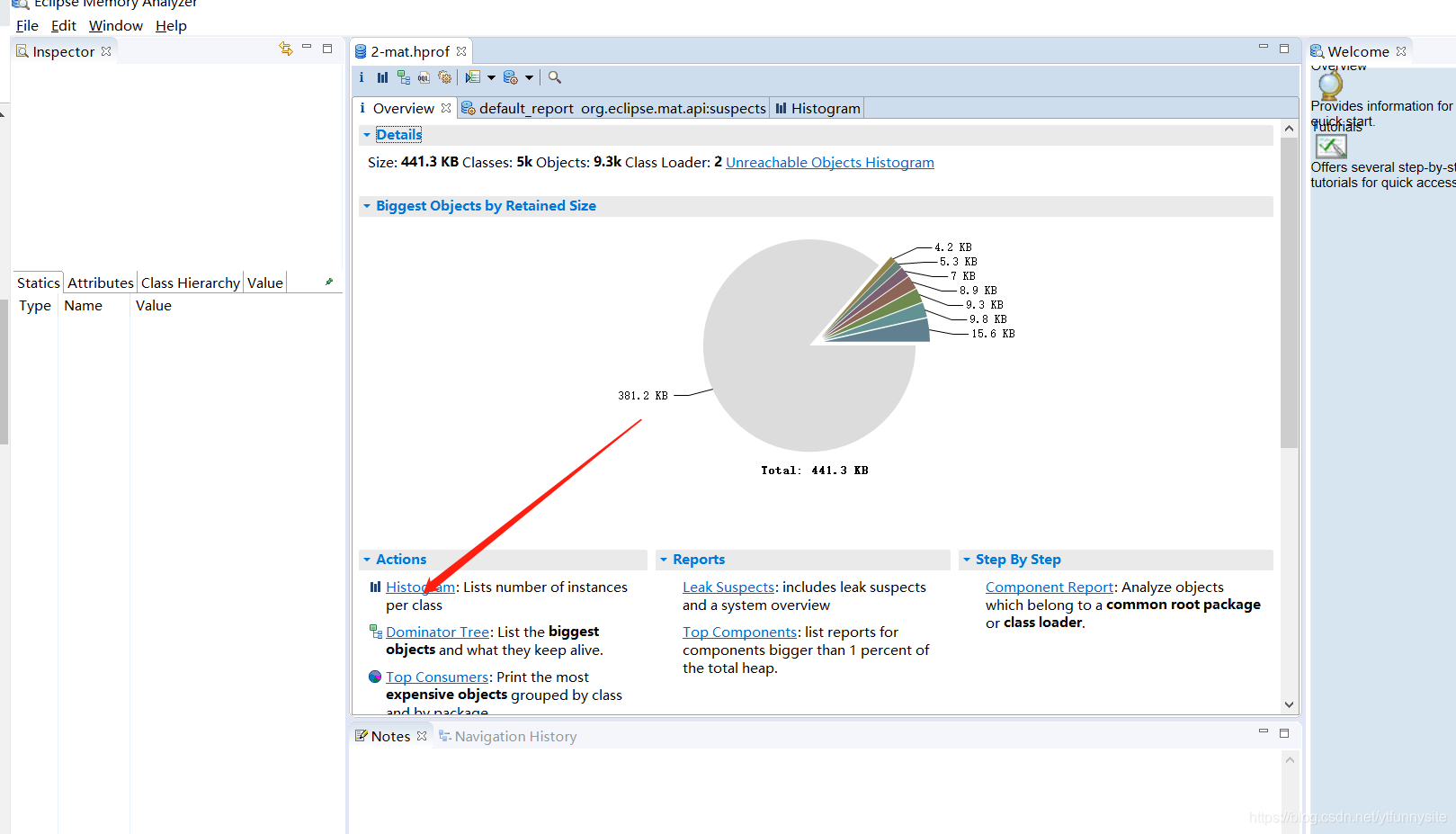This screenshot has height=834, width=1456.
Task: Click the Open Query Browser database icon
Action: [511, 77]
